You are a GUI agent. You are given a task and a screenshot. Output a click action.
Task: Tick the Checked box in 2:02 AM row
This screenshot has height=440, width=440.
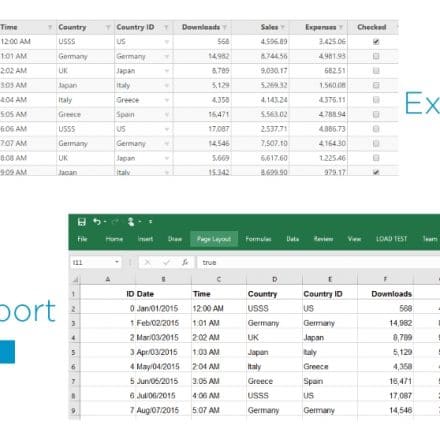point(376,71)
